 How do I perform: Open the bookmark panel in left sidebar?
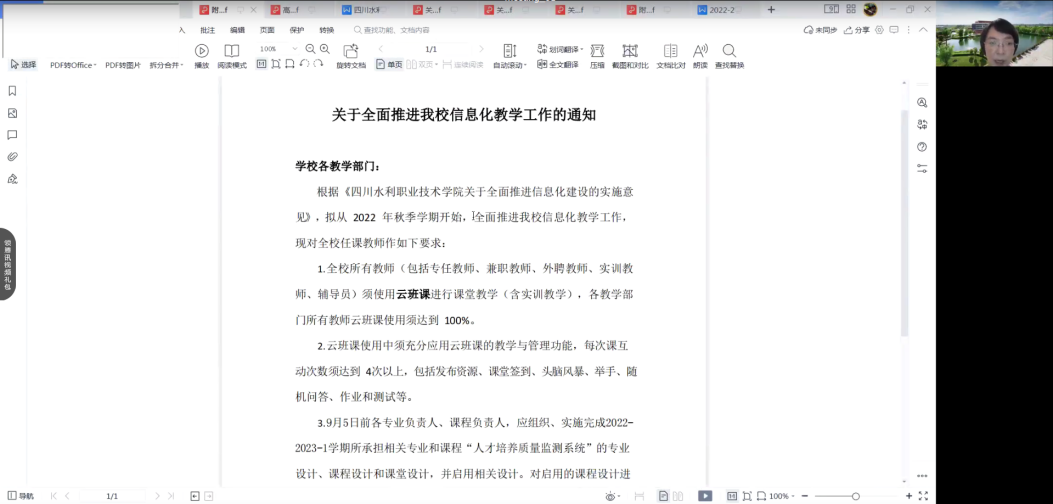pyautogui.click(x=13, y=91)
